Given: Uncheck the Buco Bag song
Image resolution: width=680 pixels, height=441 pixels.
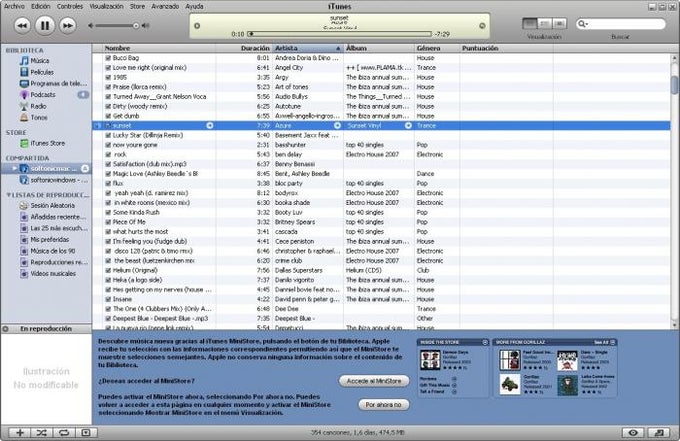Looking at the screenshot, I should 108,58.
